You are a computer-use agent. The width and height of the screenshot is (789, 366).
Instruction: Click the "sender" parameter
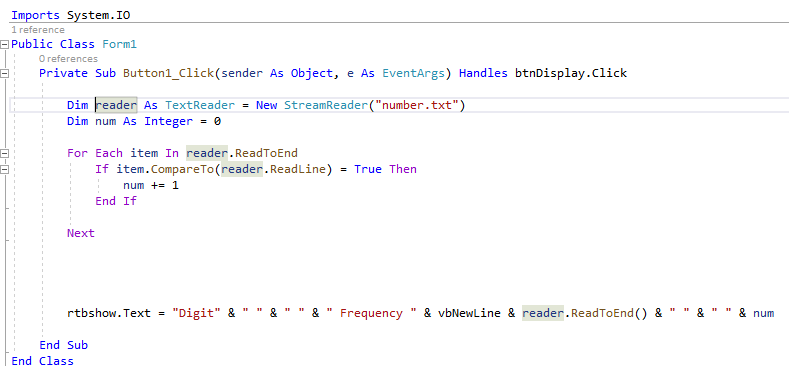[x=242, y=74]
